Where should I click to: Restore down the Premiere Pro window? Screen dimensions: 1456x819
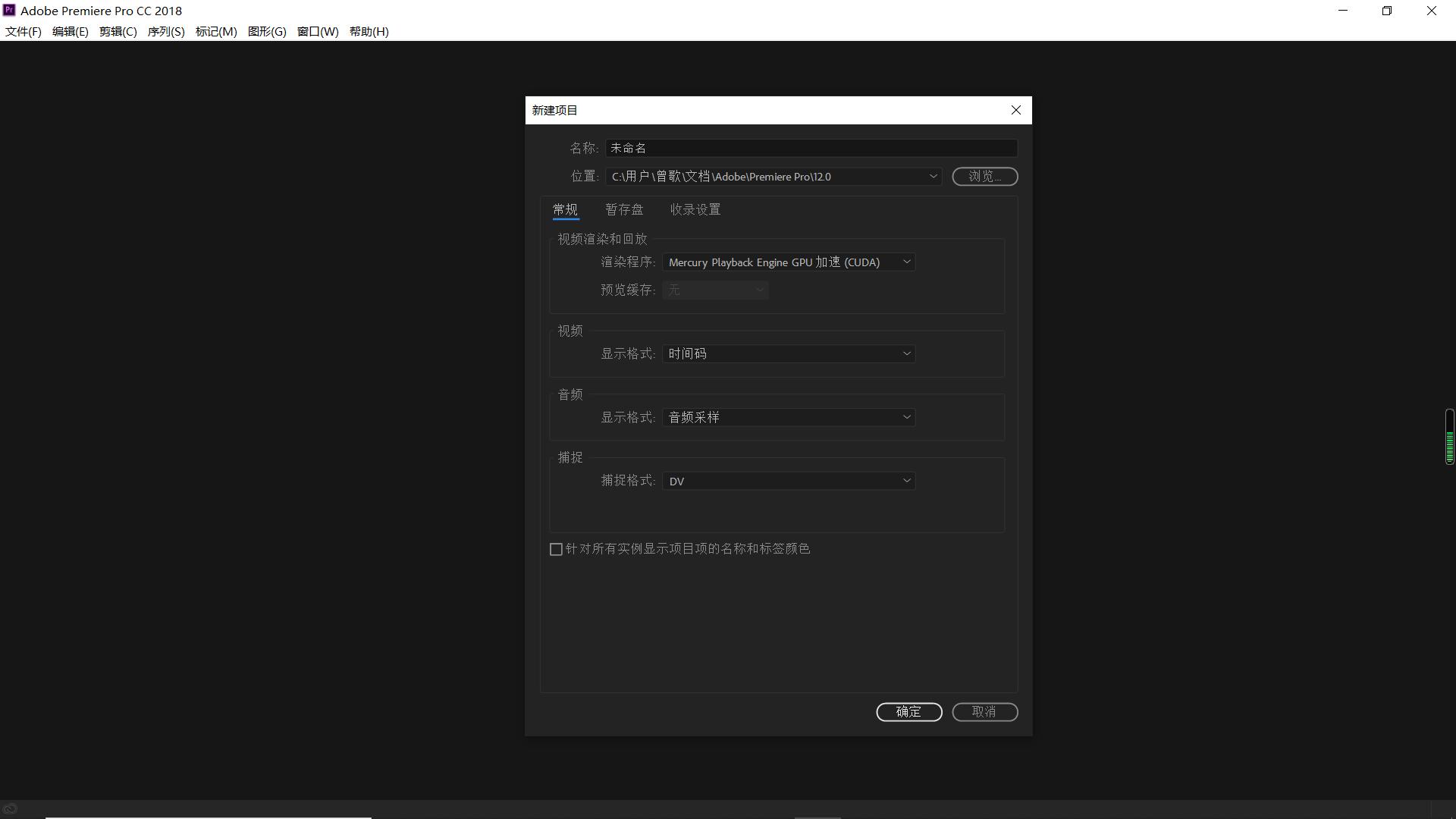click(1387, 11)
